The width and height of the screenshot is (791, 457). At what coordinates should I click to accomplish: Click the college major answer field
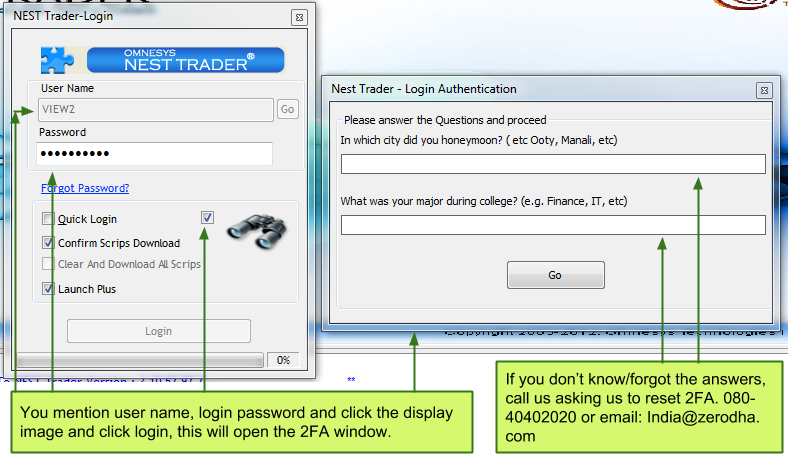pos(553,225)
